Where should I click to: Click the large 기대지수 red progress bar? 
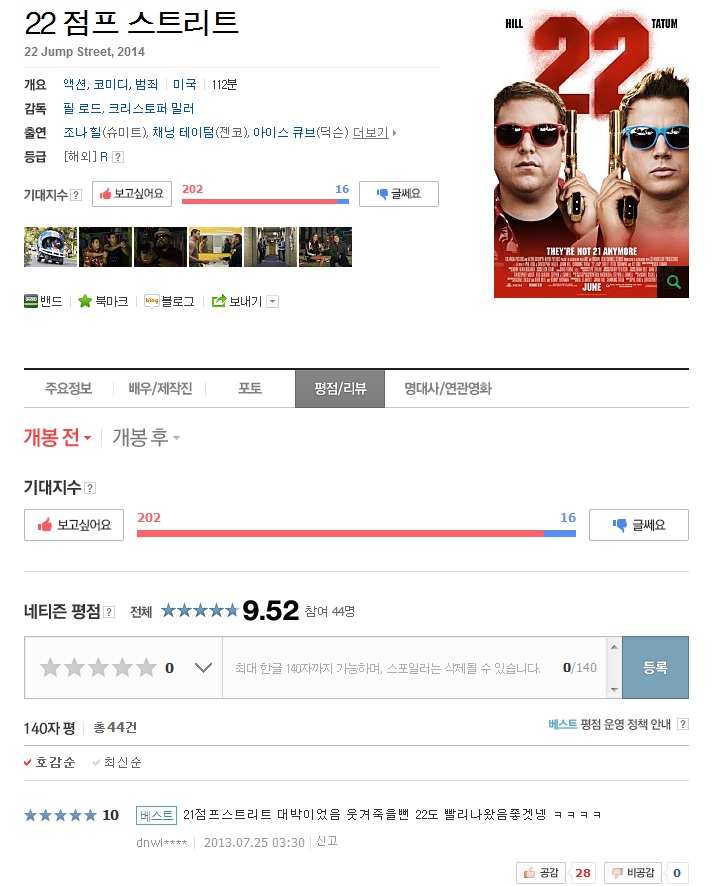pyautogui.click(x=340, y=533)
